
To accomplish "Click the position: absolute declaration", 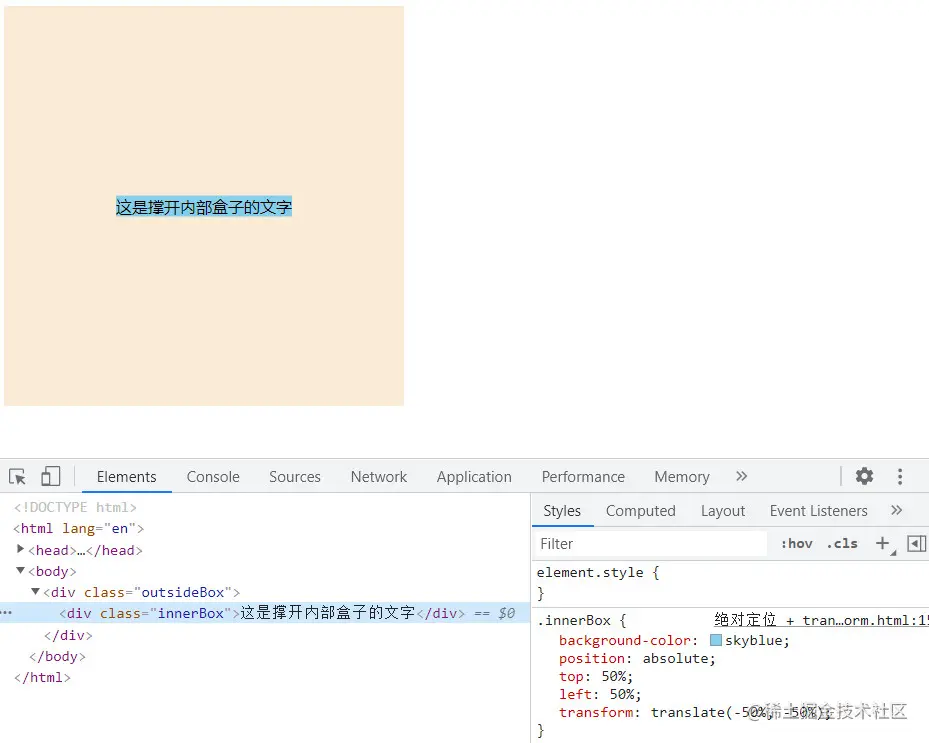I will point(637,658).
